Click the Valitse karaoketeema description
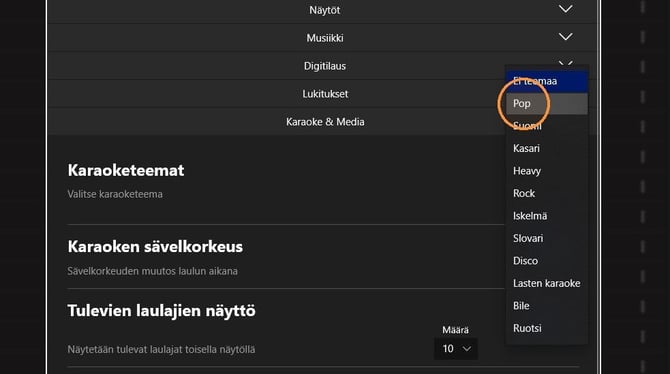 point(115,194)
